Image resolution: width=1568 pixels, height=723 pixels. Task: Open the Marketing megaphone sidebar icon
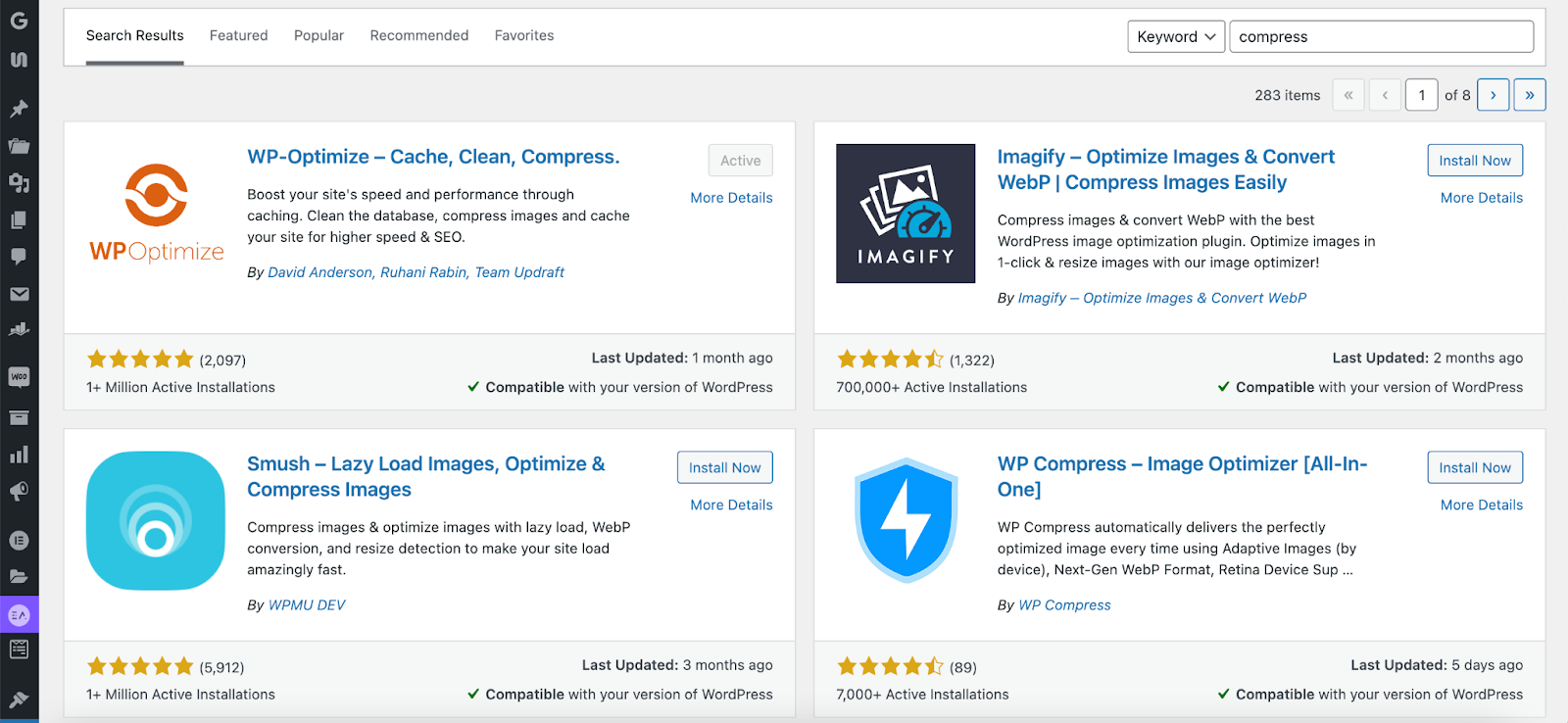[19, 491]
